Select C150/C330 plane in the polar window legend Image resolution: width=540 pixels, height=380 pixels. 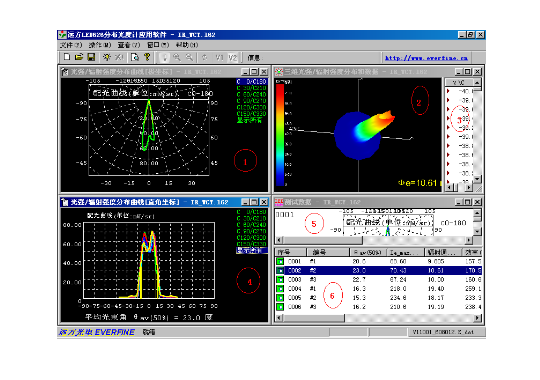coord(252,114)
